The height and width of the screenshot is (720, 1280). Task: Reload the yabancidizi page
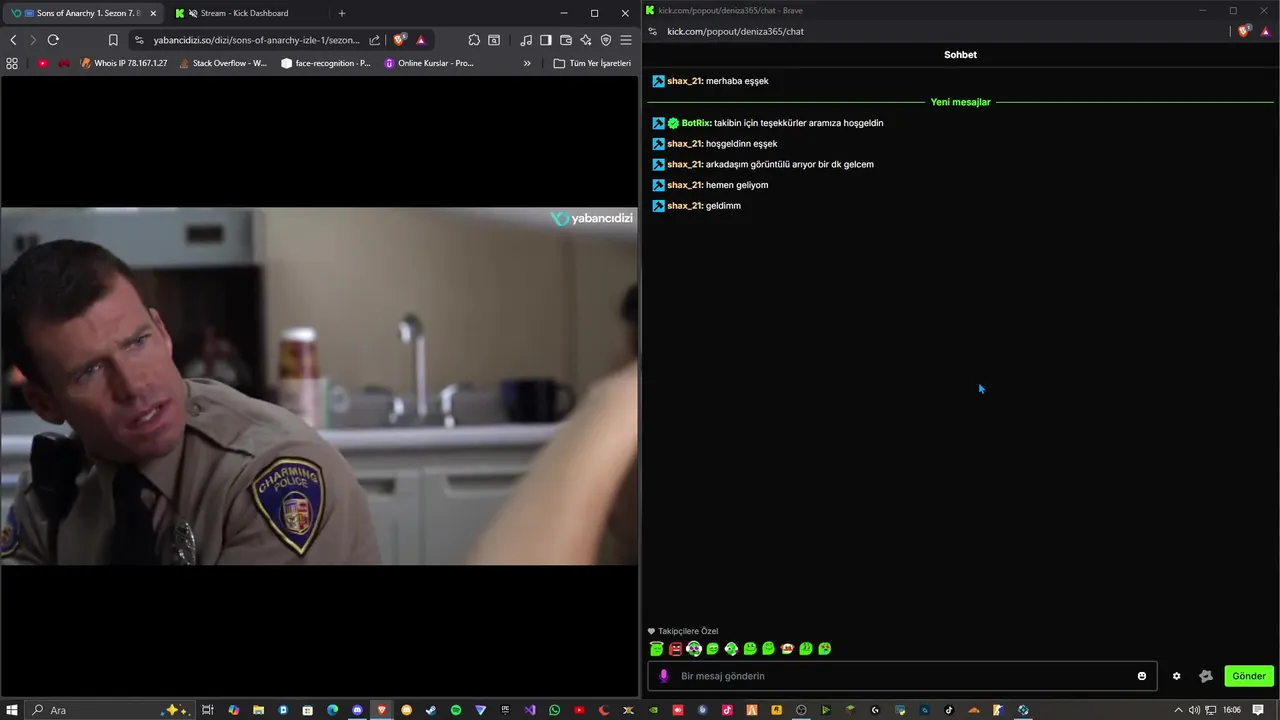(53, 40)
